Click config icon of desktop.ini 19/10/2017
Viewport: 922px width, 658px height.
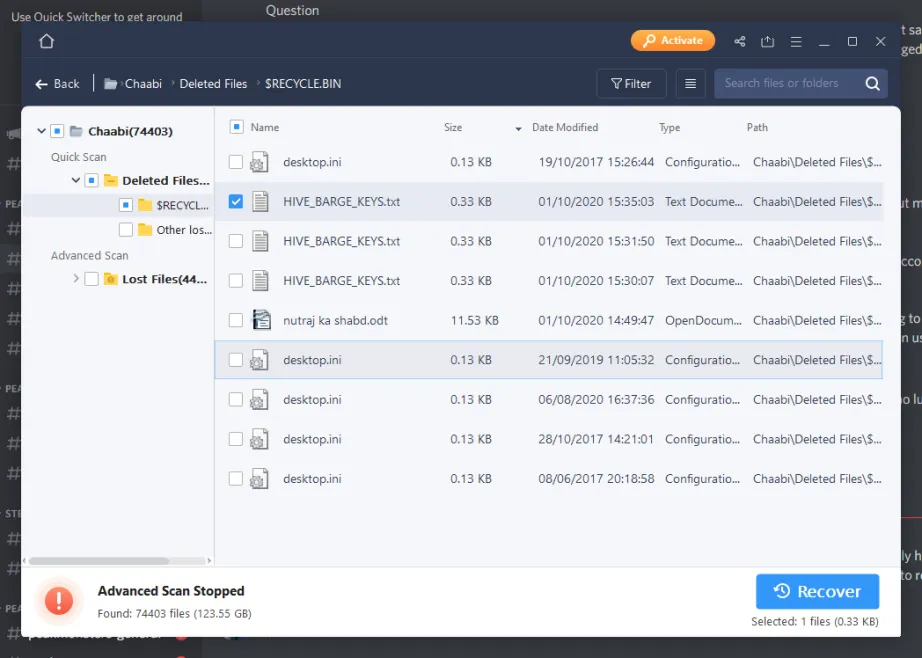click(259, 162)
